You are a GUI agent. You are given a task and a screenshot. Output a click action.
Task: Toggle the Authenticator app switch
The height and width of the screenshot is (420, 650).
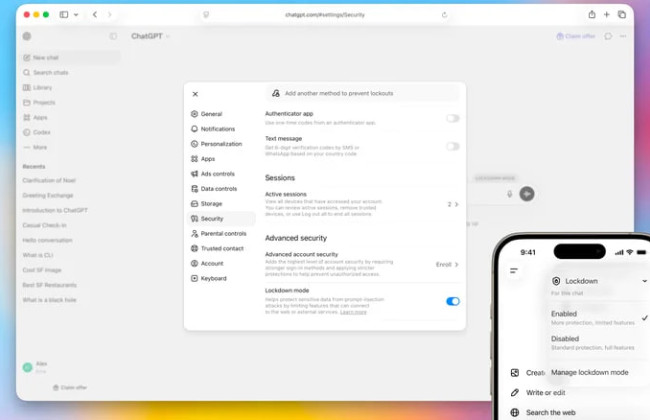[x=453, y=118]
